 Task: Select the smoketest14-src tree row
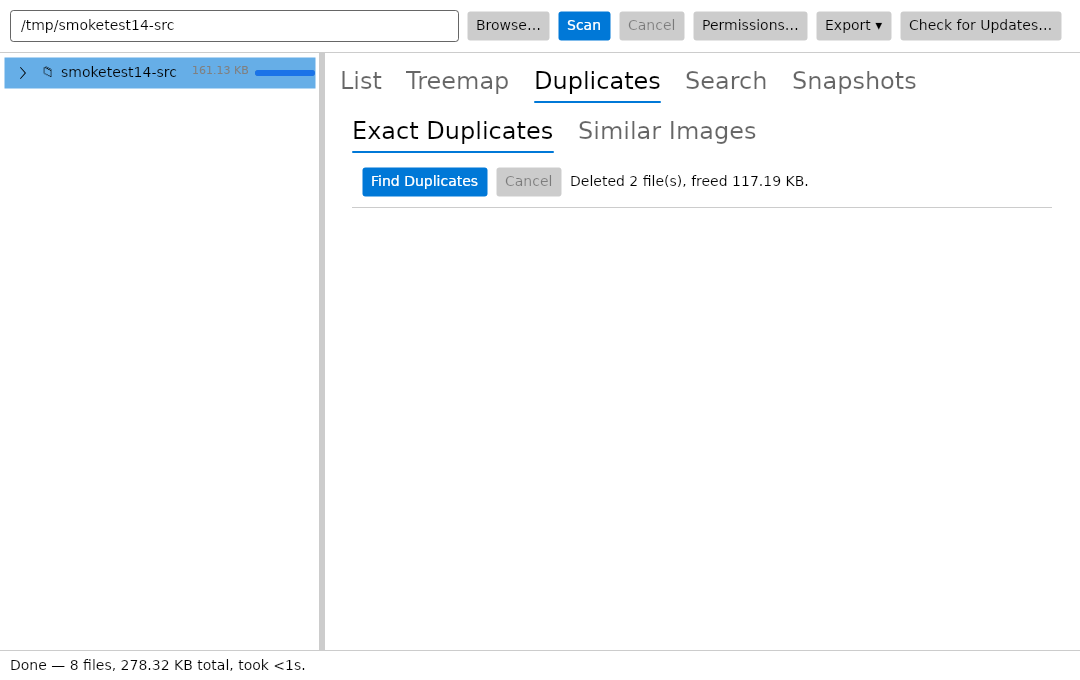pyautogui.click(x=160, y=73)
